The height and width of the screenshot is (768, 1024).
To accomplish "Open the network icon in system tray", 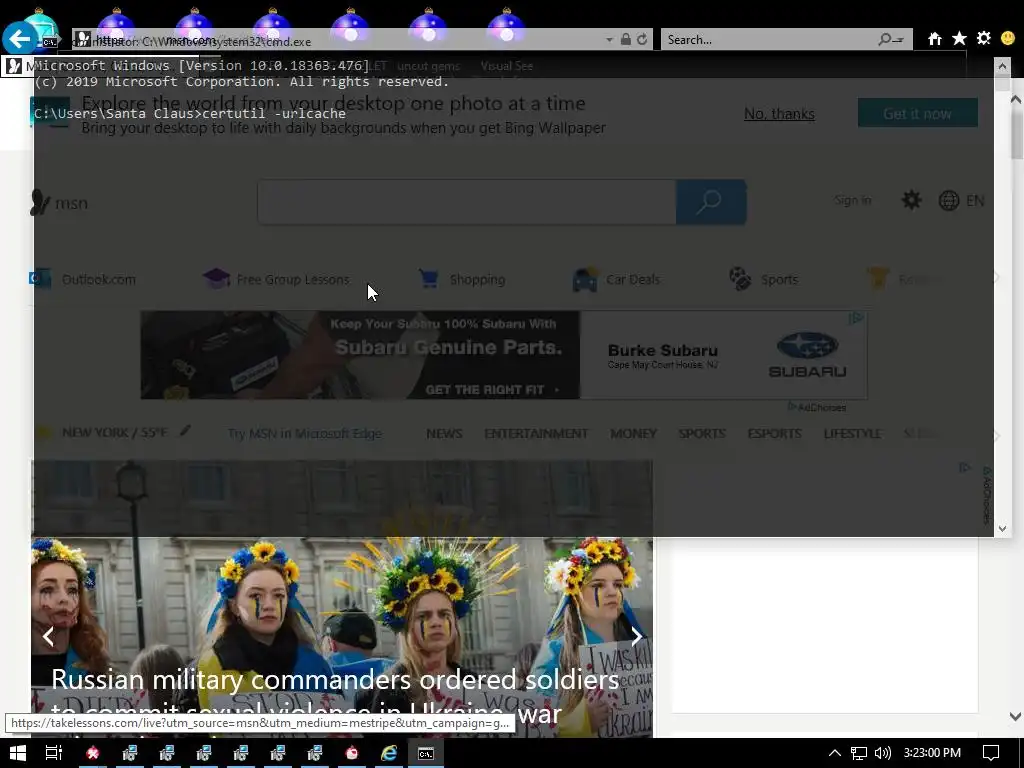I will (x=858, y=753).
